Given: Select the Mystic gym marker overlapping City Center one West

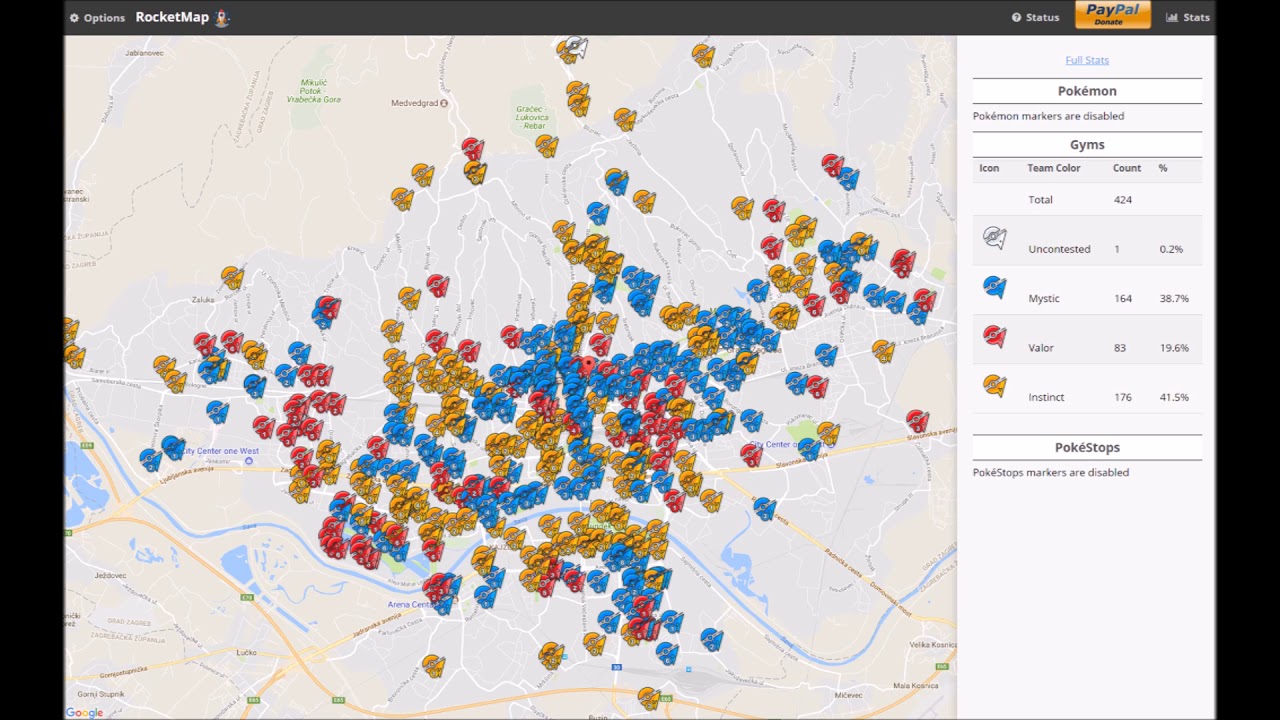Looking at the screenshot, I should tap(173, 447).
